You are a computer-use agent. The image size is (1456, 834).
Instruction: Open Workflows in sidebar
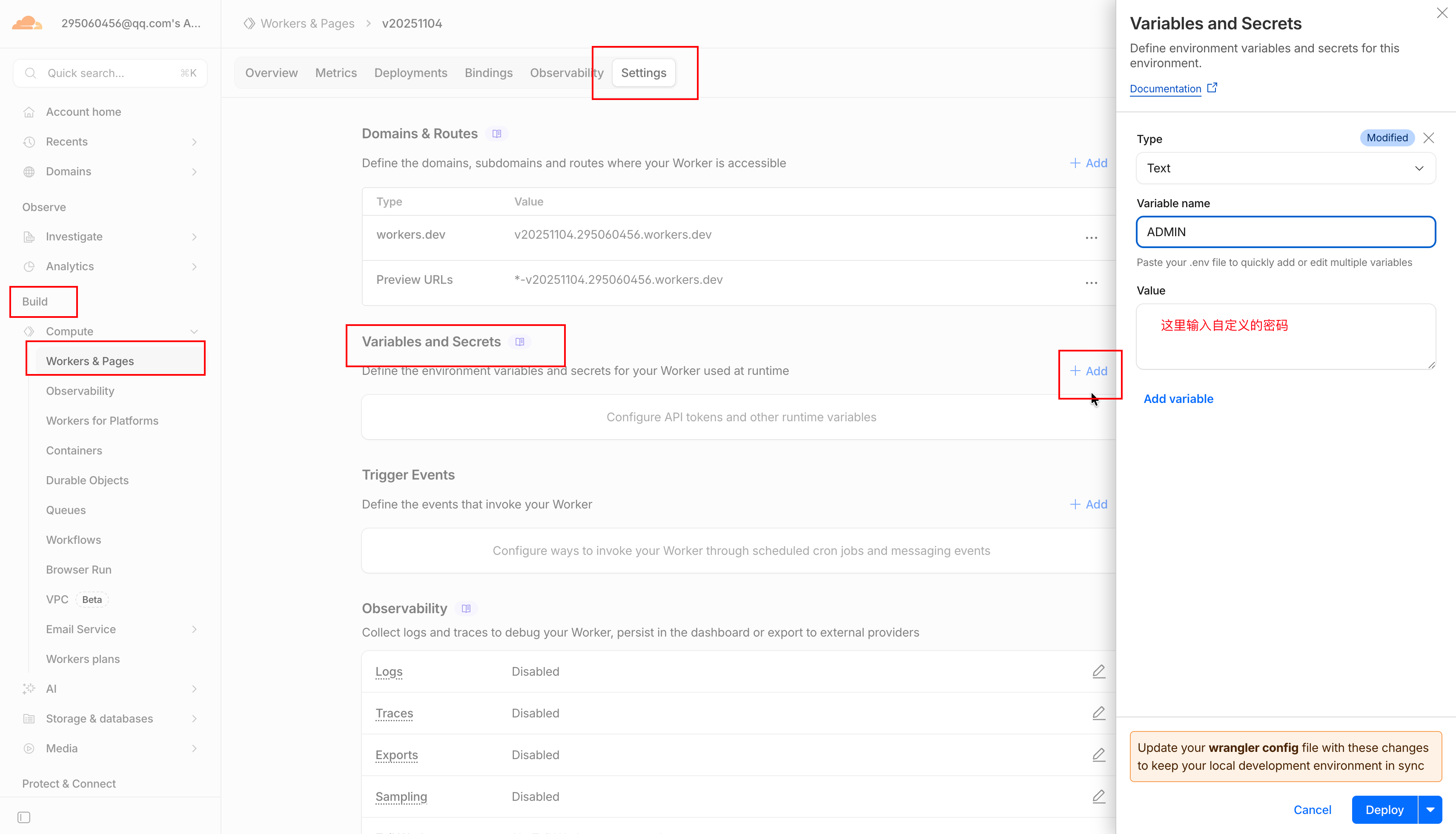point(73,540)
